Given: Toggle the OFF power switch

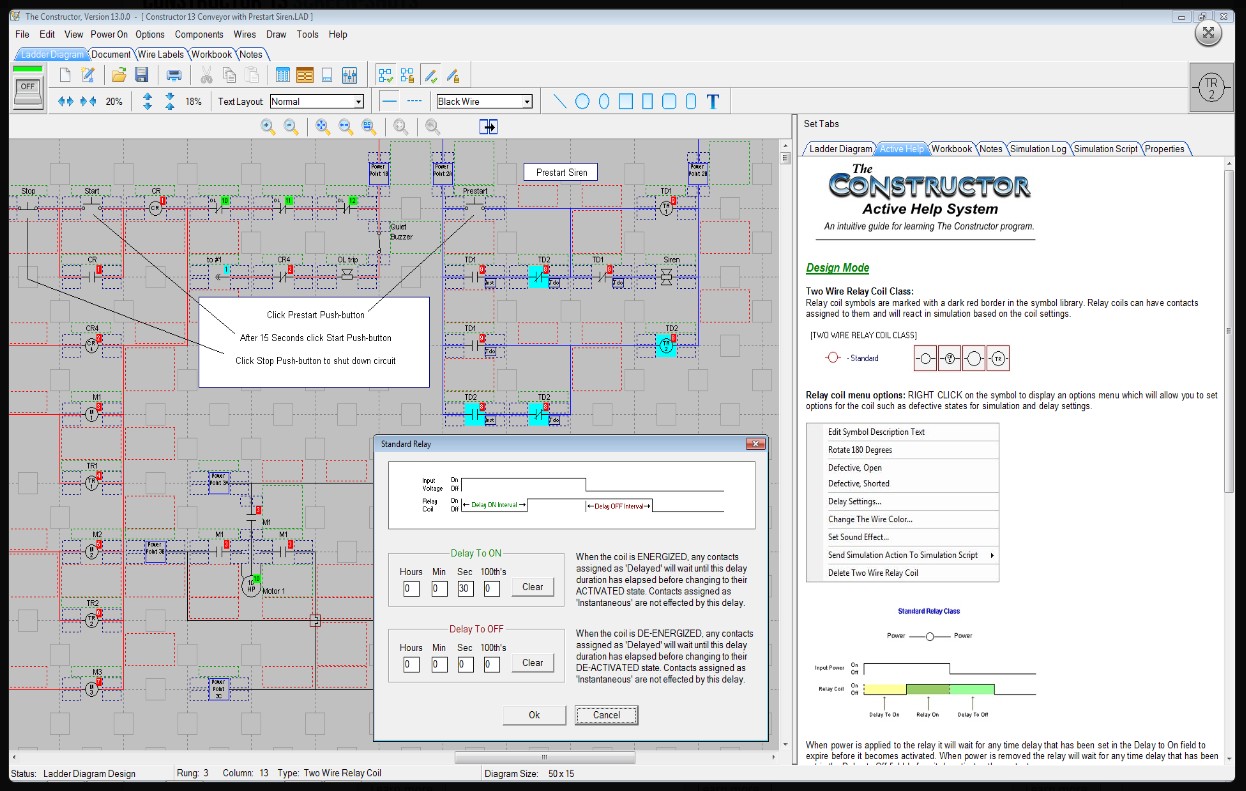Looking at the screenshot, I should click(x=27, y=87).
